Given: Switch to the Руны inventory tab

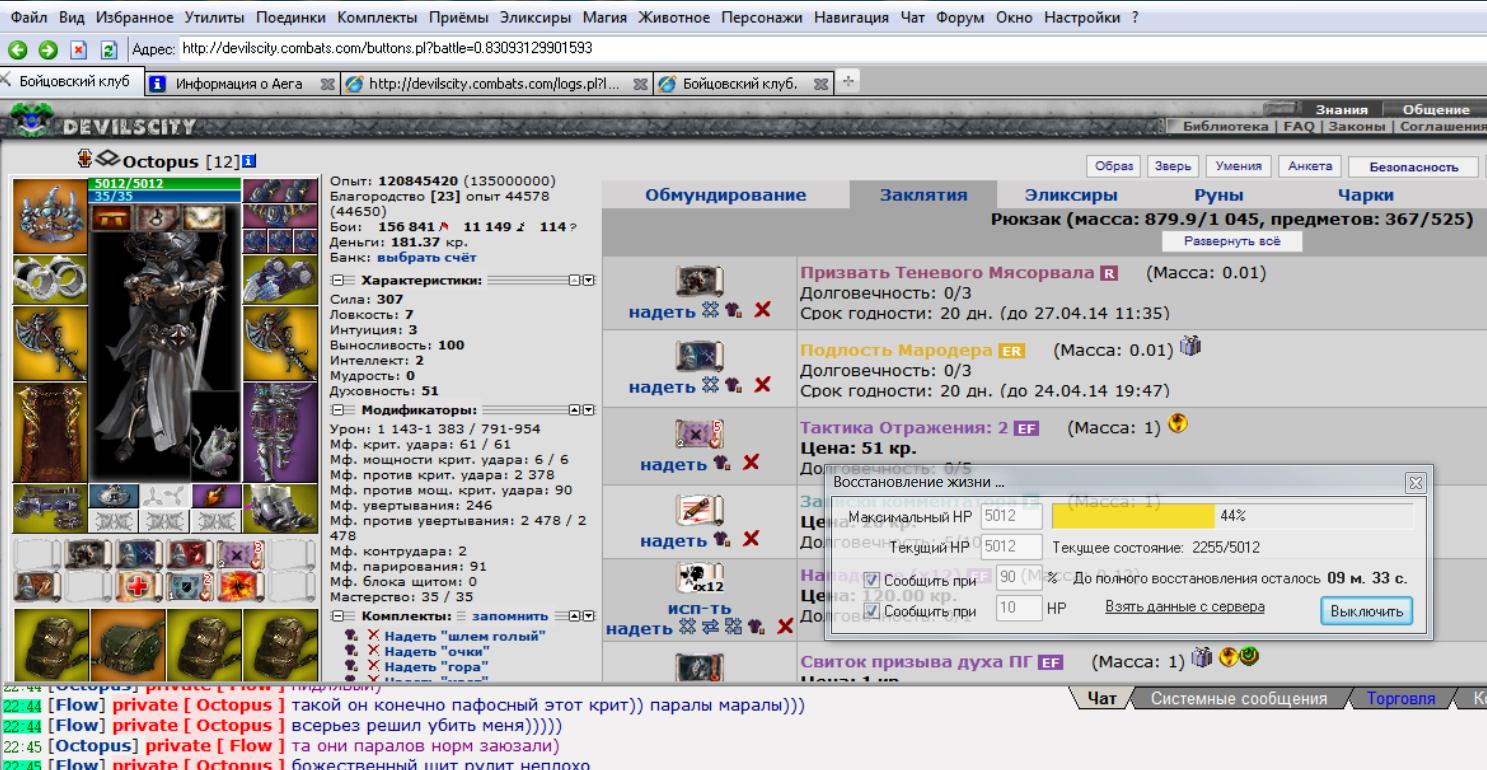Looking at the screenshot, I should [1217, 195].
